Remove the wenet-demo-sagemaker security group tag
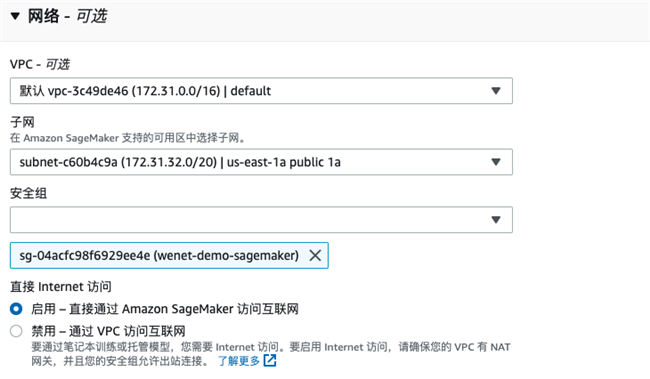 click(315, 255)
